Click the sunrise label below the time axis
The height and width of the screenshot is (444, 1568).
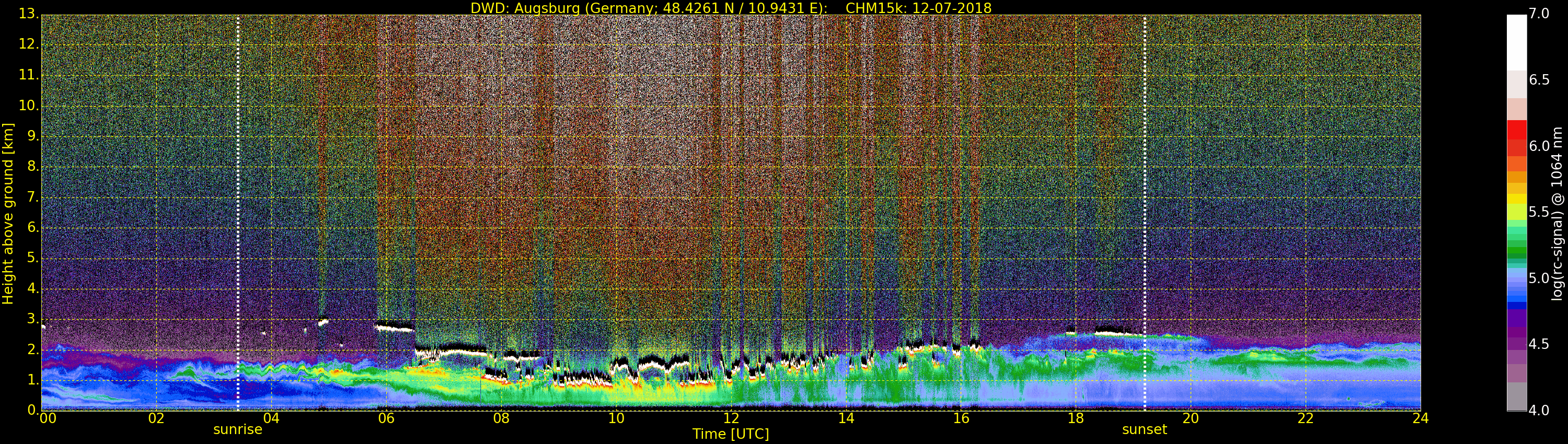click(x=237, y=429)
